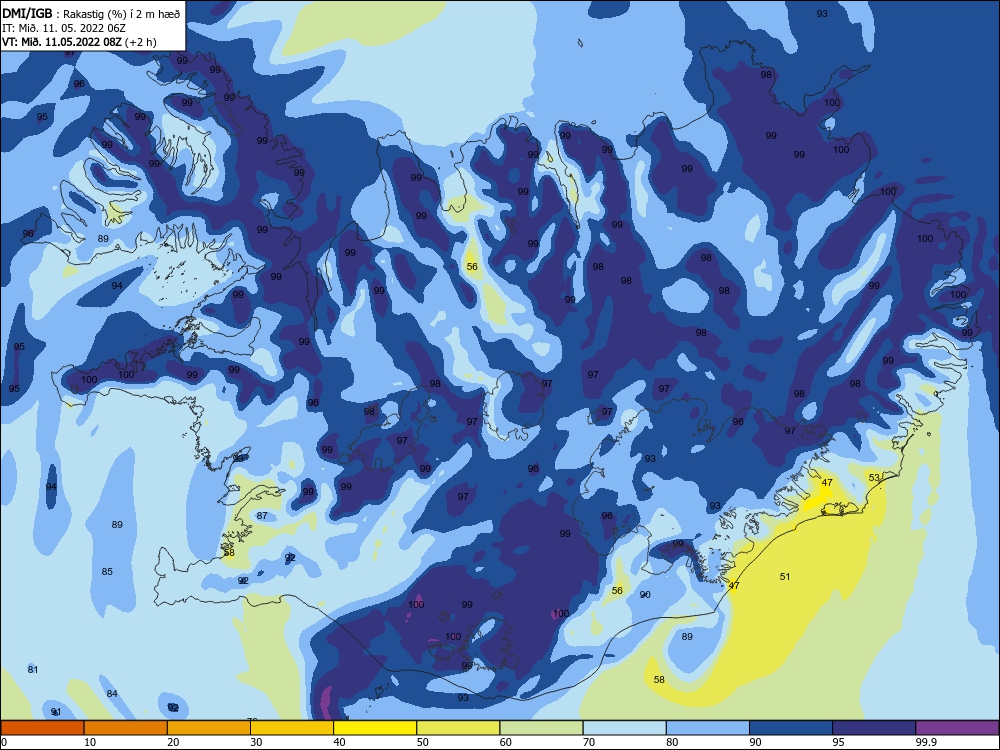
Task: Select the dark navy 95–99.9 legend swatch
Action: [x=874, y=728]
